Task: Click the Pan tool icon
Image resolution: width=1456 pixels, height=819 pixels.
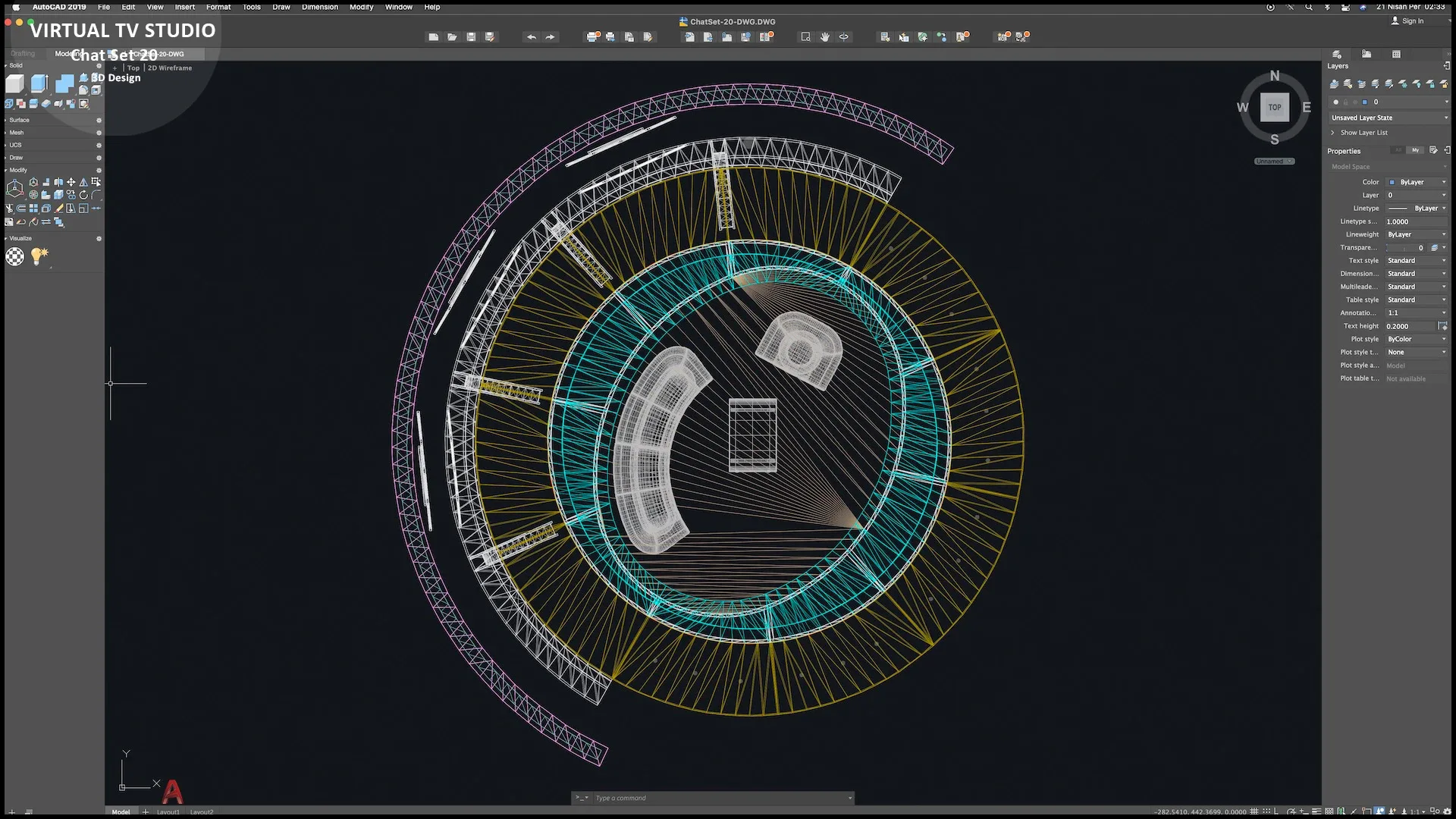Action: 825,37
